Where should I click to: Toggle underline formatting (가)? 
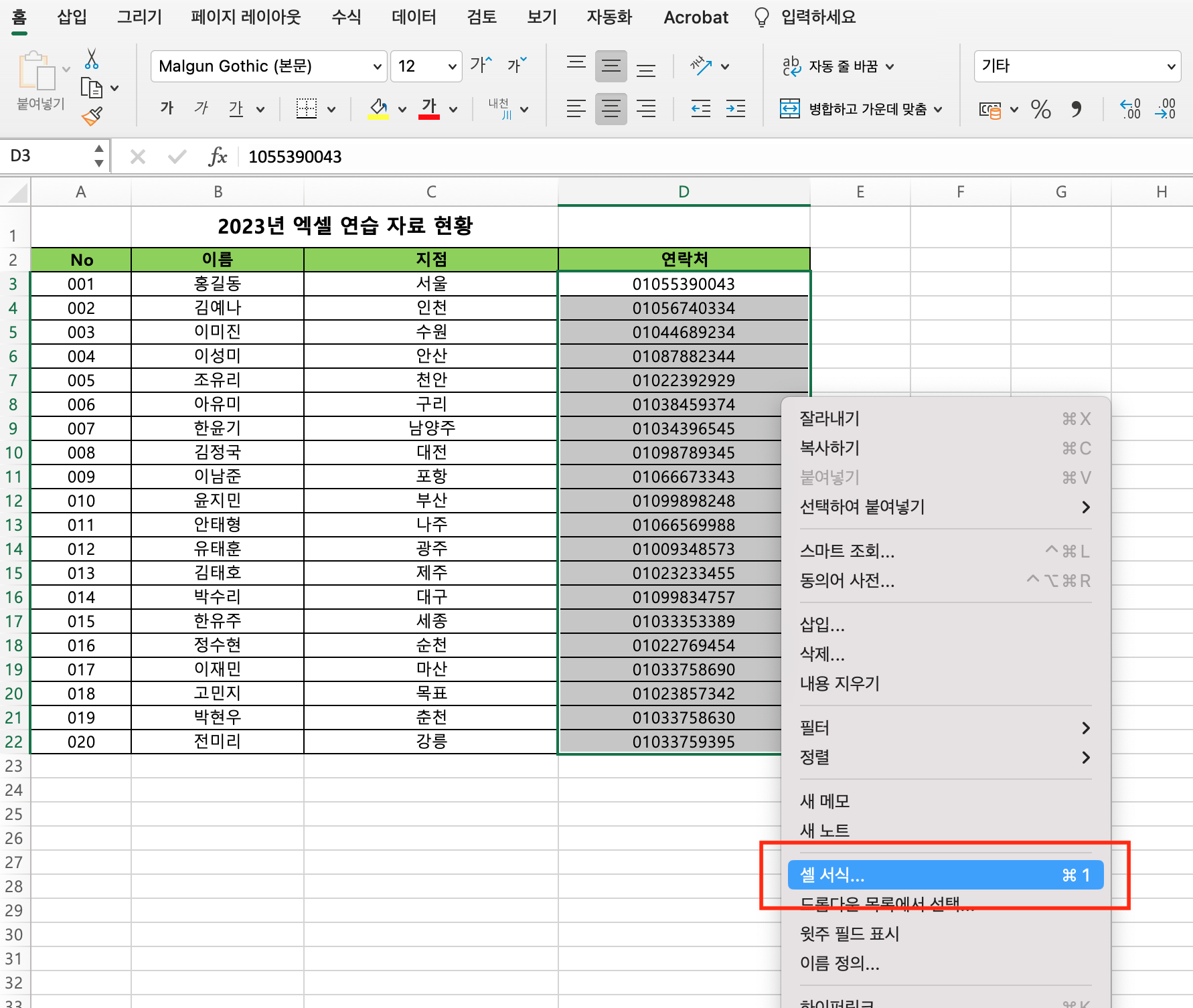pos(236,108)
